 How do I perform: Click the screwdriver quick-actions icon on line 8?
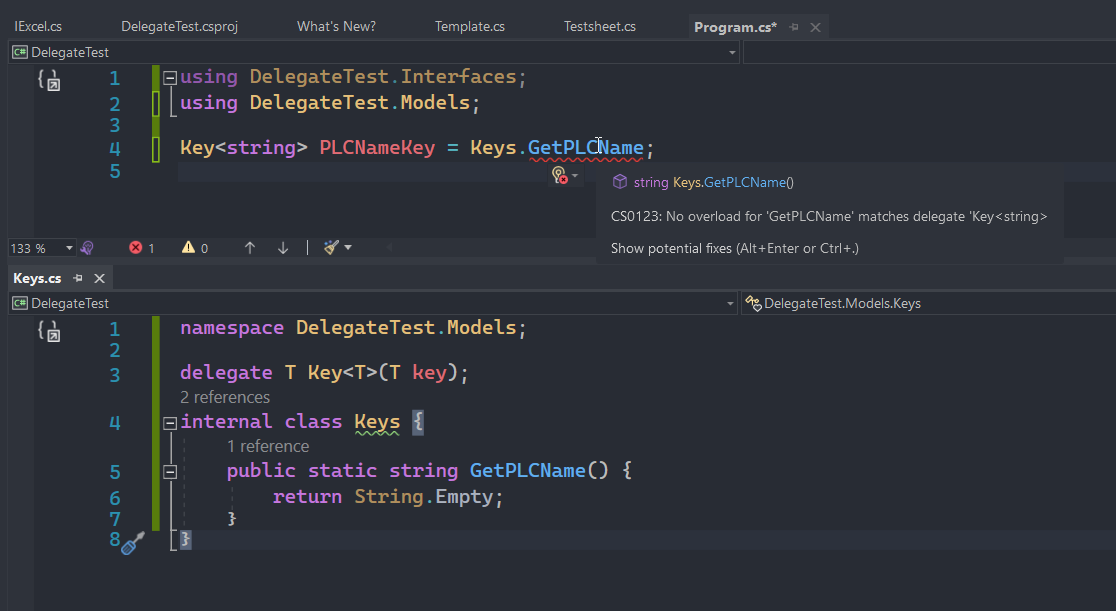pos(133,543)
